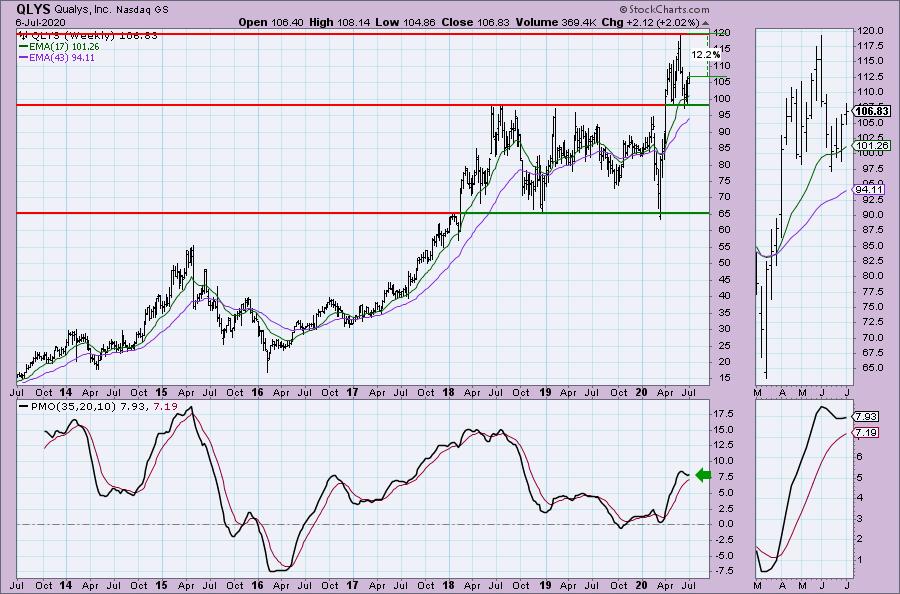Click the QLYS ticker symbol in the header
Image resolution: width=900 pixels, height=594 pixels.
[33, 9]
